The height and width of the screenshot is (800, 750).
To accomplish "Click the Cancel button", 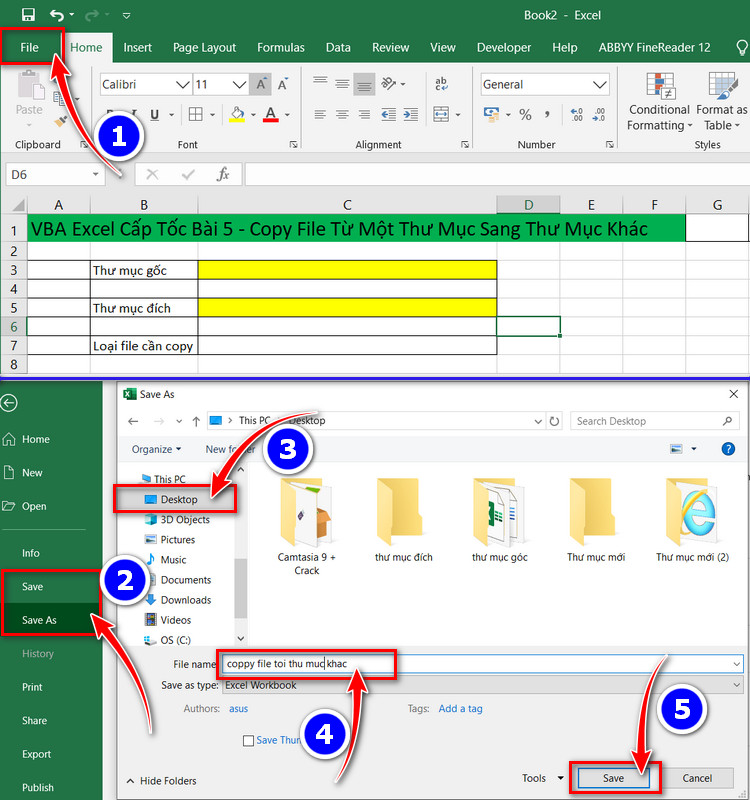I will (697, 778).
